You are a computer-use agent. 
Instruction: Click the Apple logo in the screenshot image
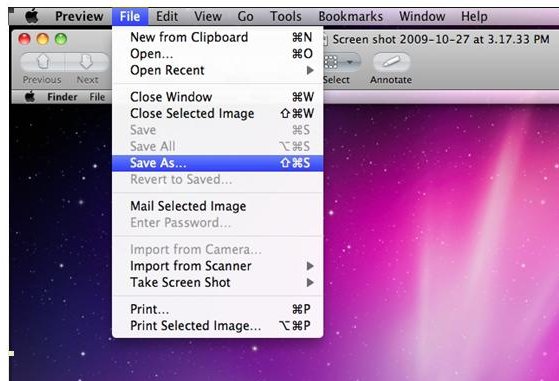click(x=30, y=97)
